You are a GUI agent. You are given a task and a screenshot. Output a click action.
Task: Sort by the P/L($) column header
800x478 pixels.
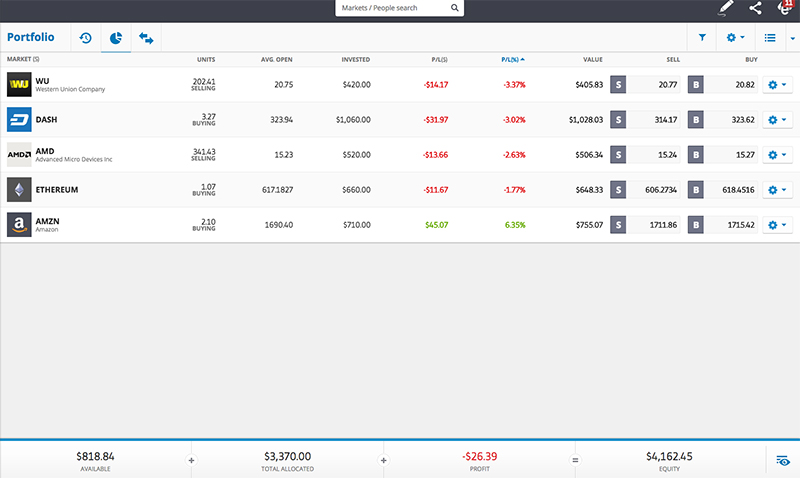tap(439, 60)
